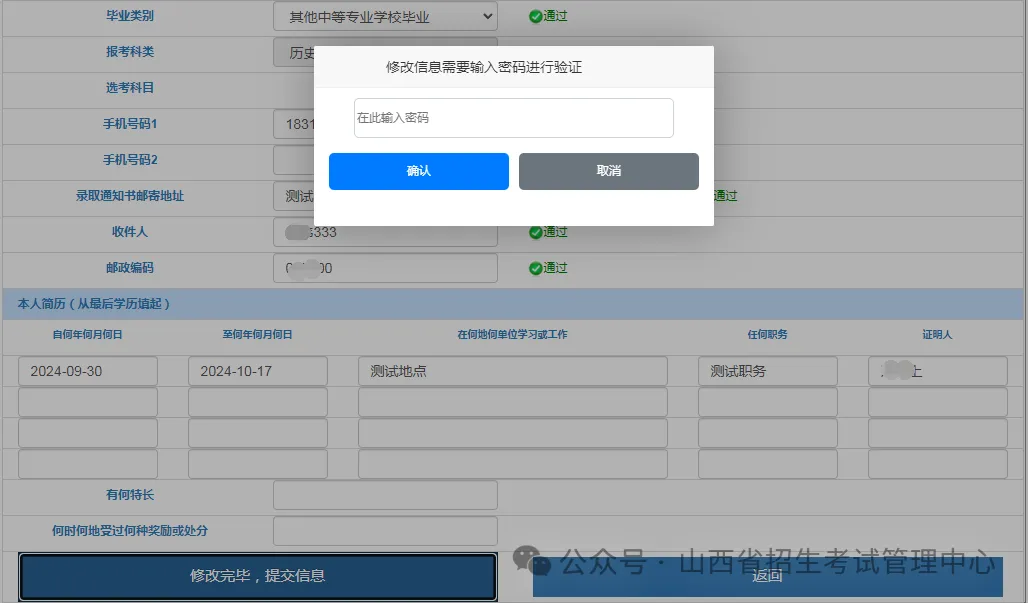Image resolution: width=1028 pixels, height=603 pixels.
Task: Confirm the password with the 确认 button
Action: (419, 171)
